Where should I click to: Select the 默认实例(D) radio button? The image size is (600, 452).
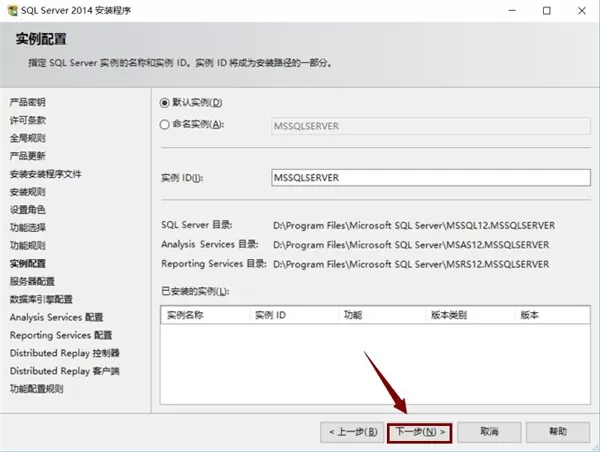coord(165,103)
